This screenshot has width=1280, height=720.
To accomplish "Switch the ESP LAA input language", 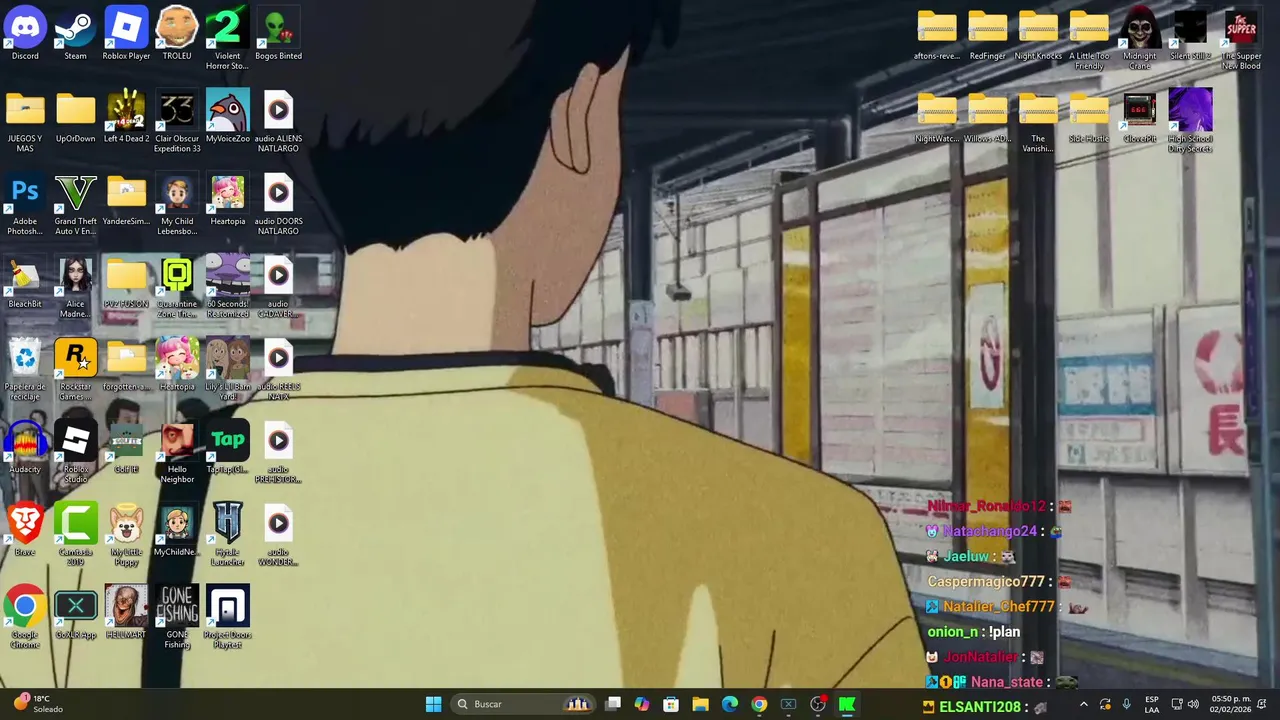I will click(x=1152, y=704).
